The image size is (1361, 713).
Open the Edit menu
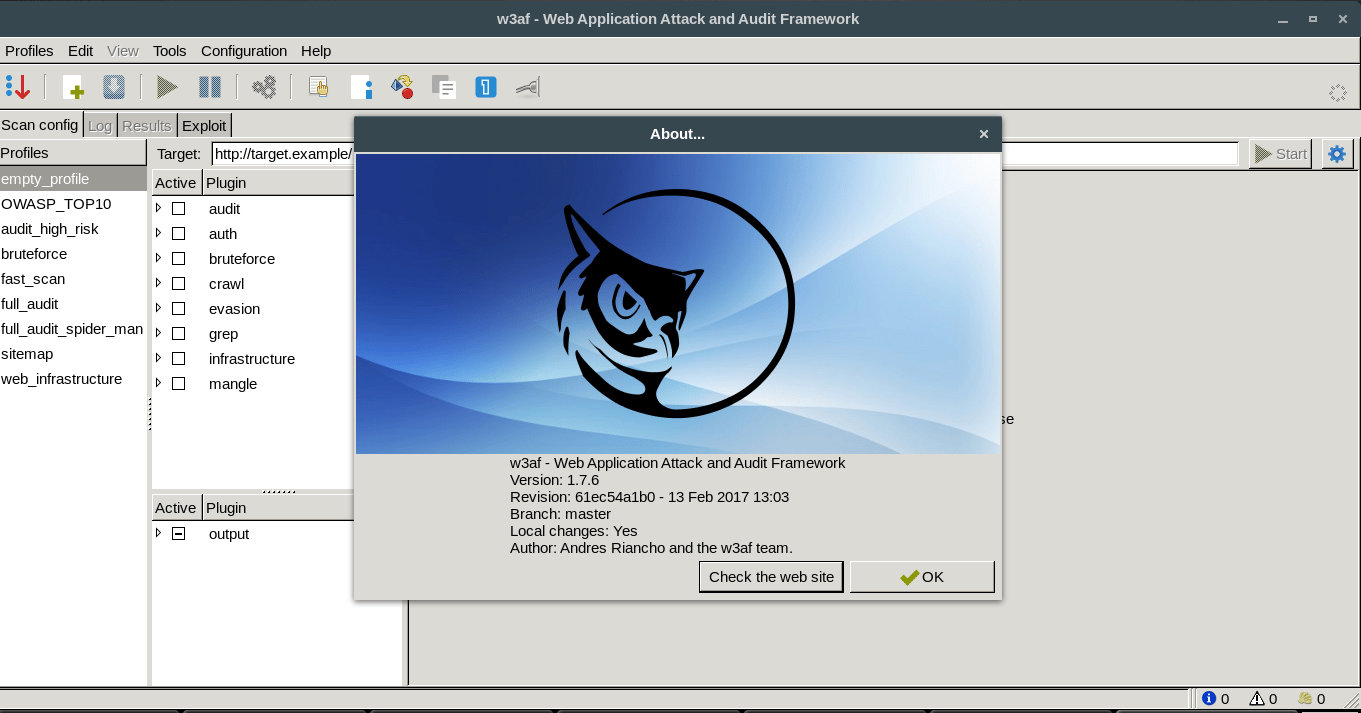pyautogui.click(x=80, y=51)
